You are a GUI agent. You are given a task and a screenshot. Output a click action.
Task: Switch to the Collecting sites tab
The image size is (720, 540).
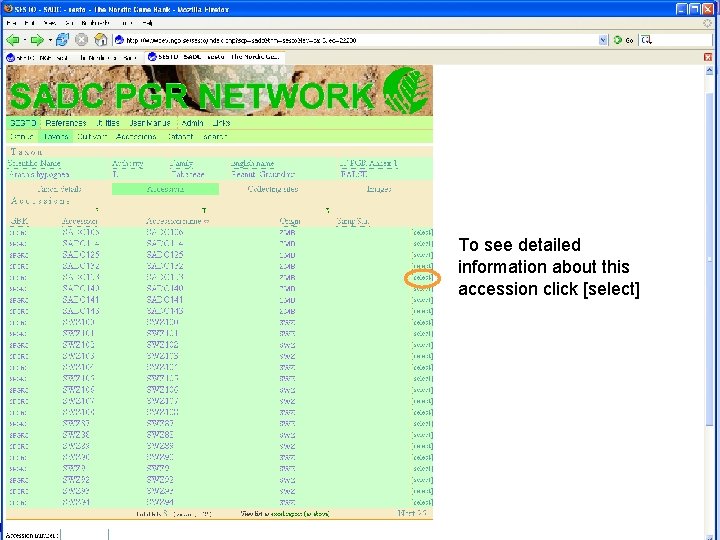[273, 189]
